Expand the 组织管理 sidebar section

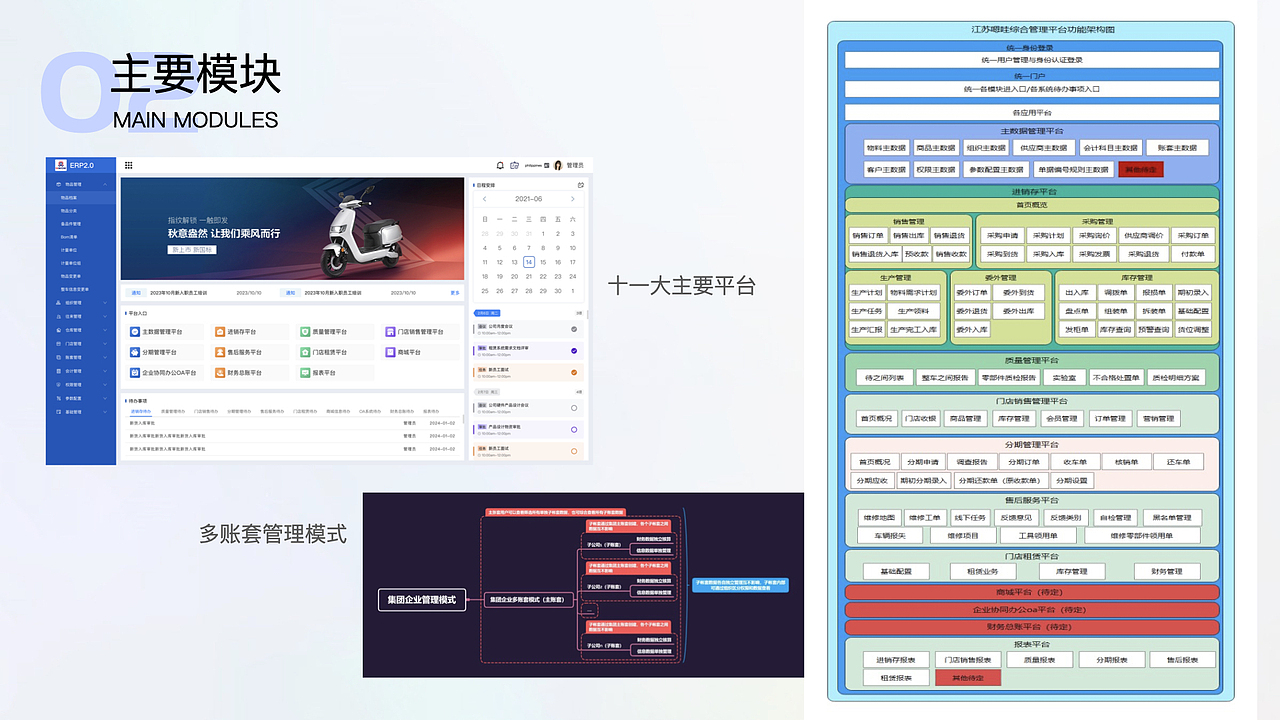(x=105, y=303)
